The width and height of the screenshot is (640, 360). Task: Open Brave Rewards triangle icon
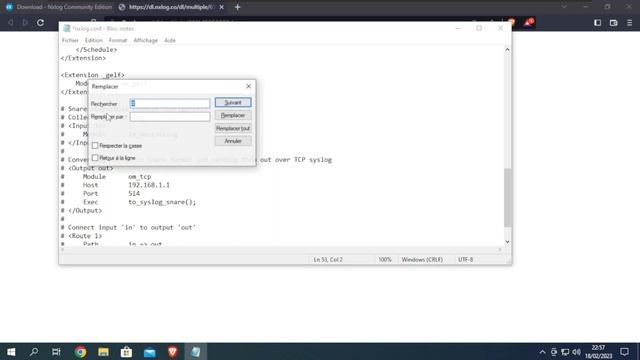point(529,22)
